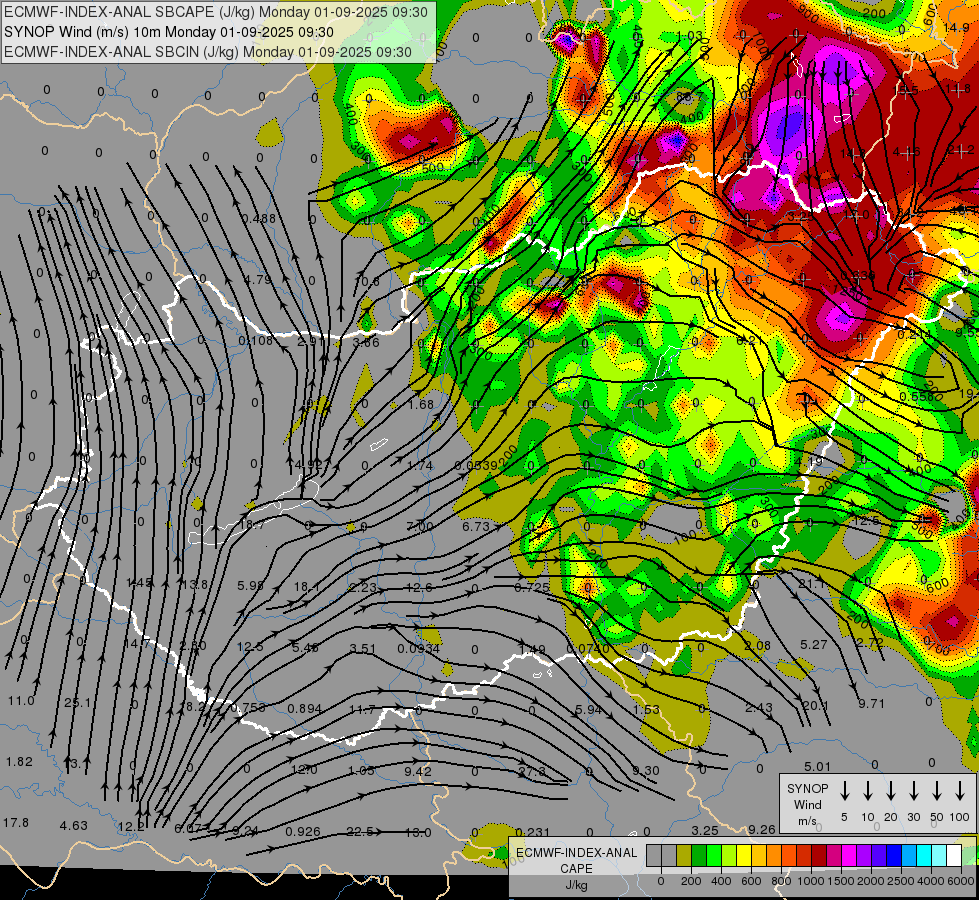This screenshot has width=979, height=900.
Task: Click the 0.926 map value
Action: click(x=303, y=832)
